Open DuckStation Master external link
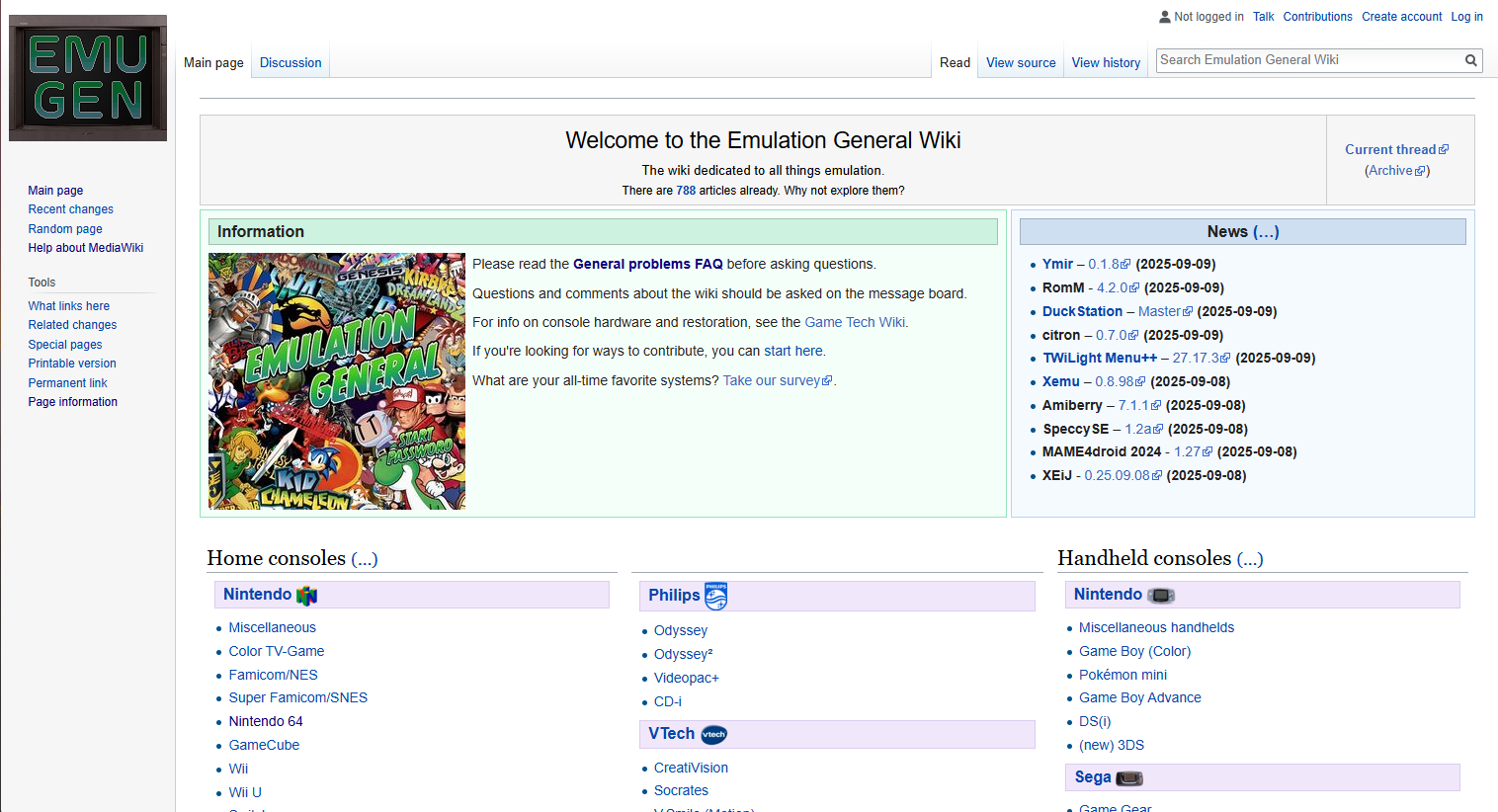The width and height of the screenshot is (1498, 812). (x=1165, y=311)
